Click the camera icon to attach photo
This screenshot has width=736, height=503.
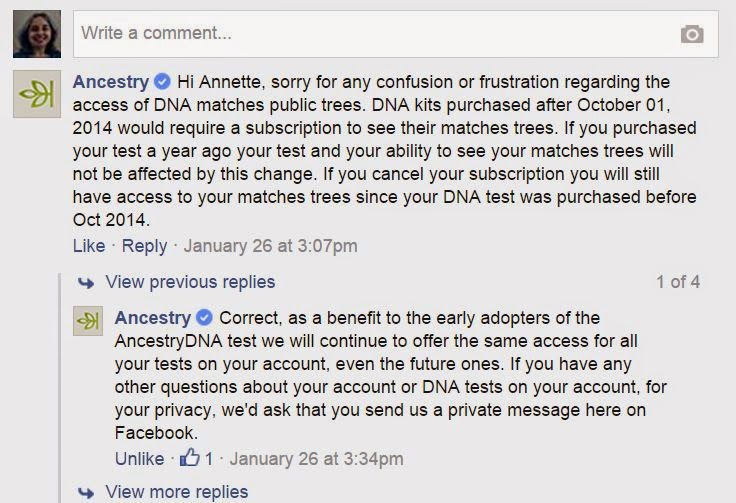click(x=692, y=34)
